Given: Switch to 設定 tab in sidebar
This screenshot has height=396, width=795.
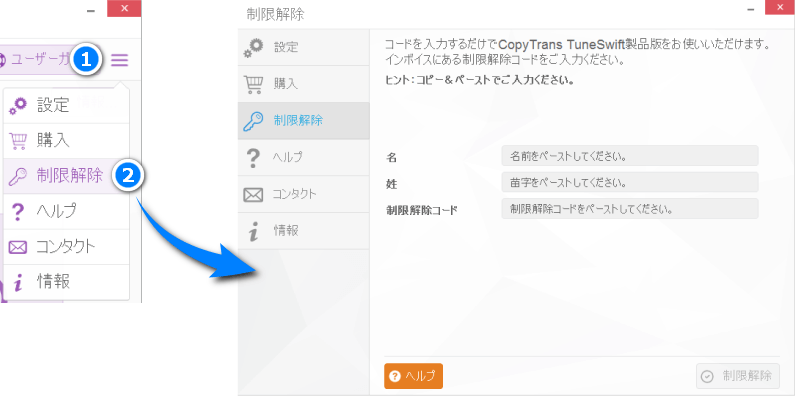Looking at the screenshot, I should pos(303,47).
